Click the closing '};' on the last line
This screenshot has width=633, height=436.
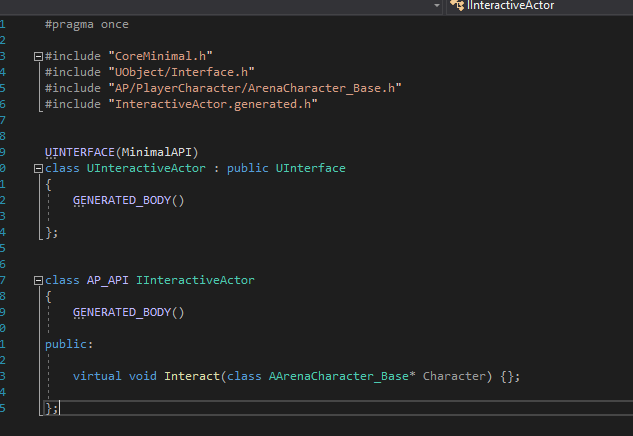[52, 408]
